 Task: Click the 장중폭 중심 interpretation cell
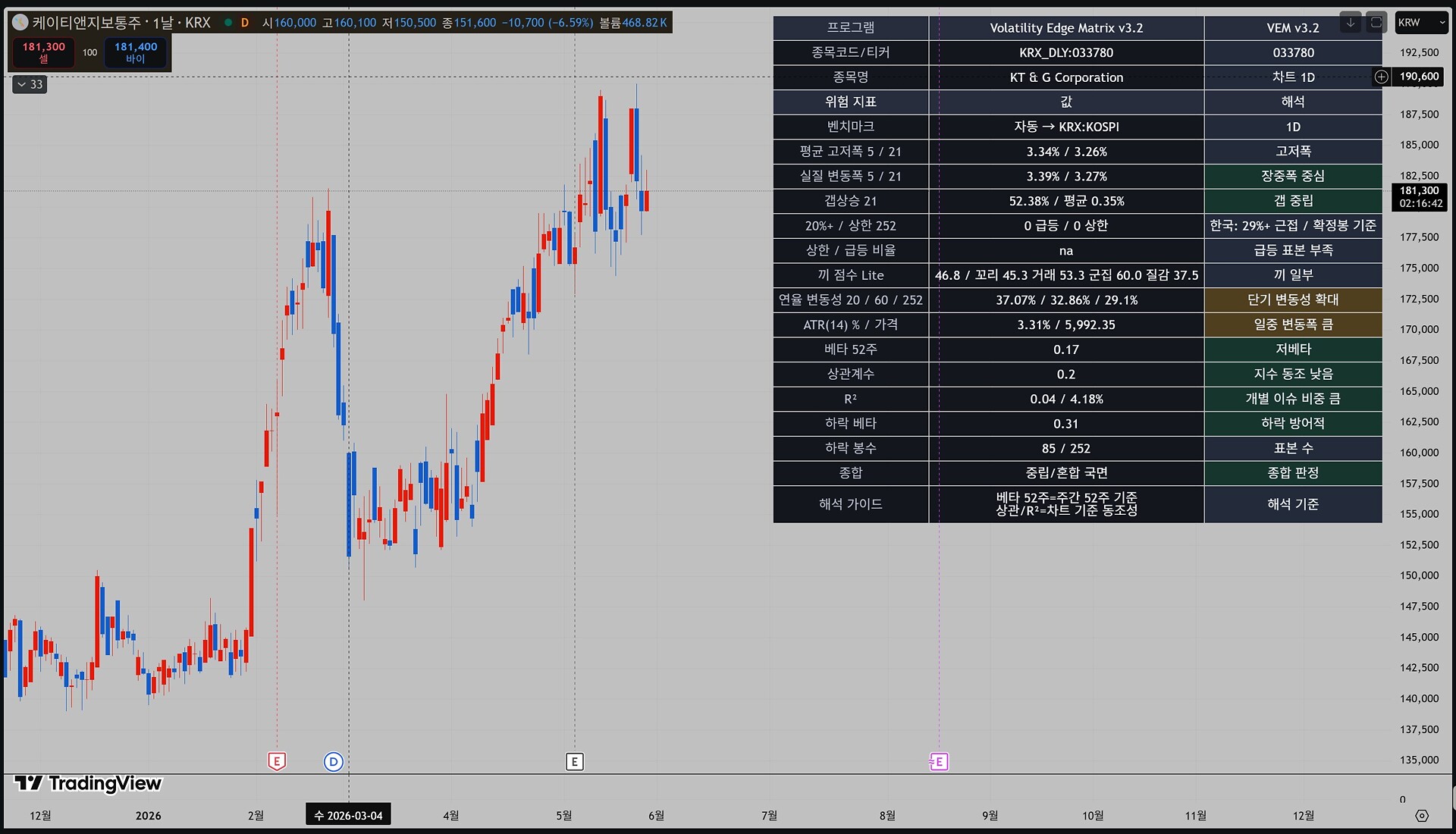click(x=1293, y=176)
